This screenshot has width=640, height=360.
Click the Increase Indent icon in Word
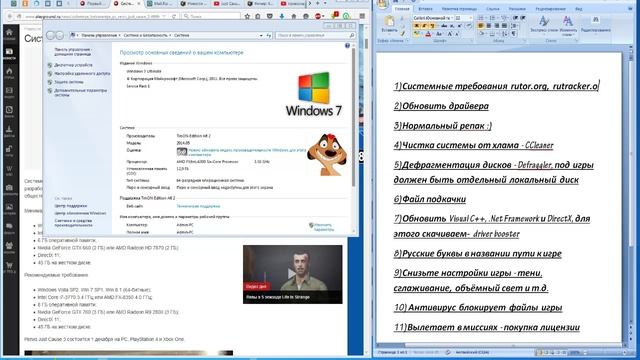click(523, 18)
